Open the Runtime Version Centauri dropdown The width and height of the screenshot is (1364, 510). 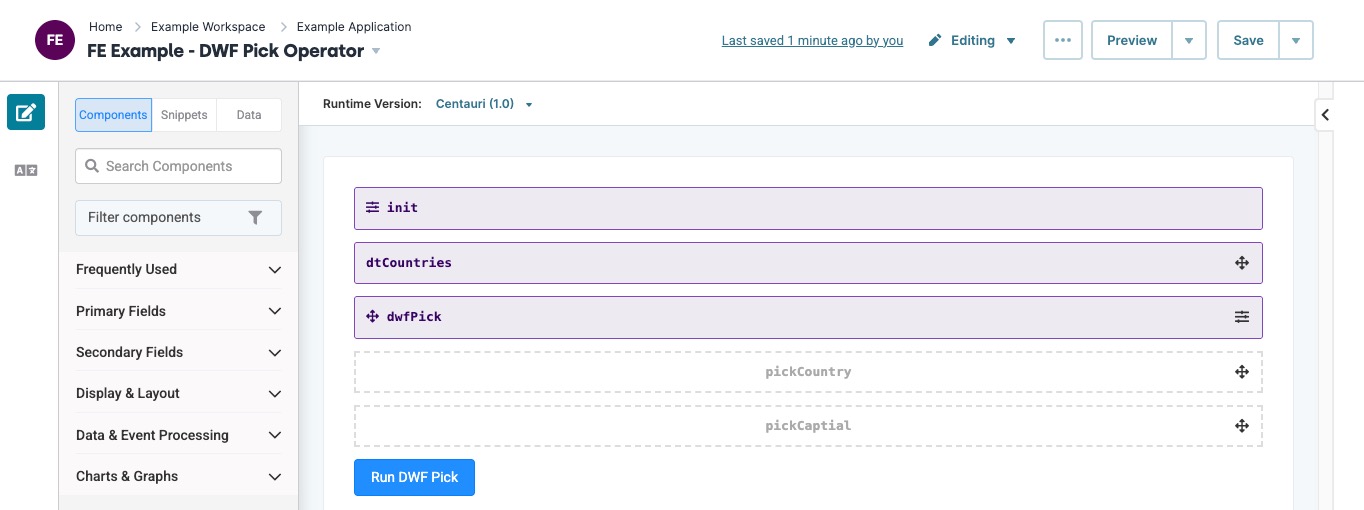(484, 104)
